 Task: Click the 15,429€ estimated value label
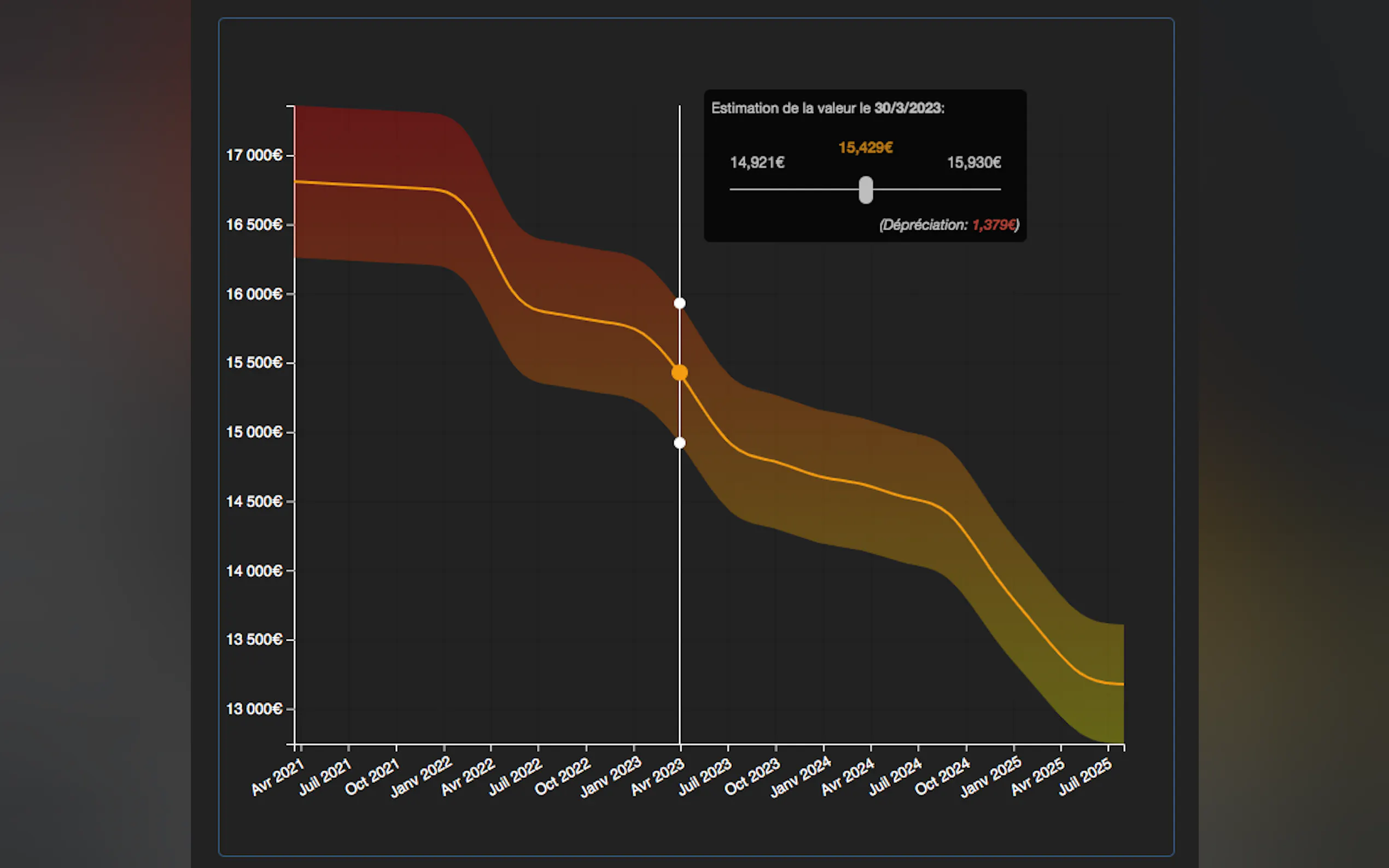tap(865, 148)
